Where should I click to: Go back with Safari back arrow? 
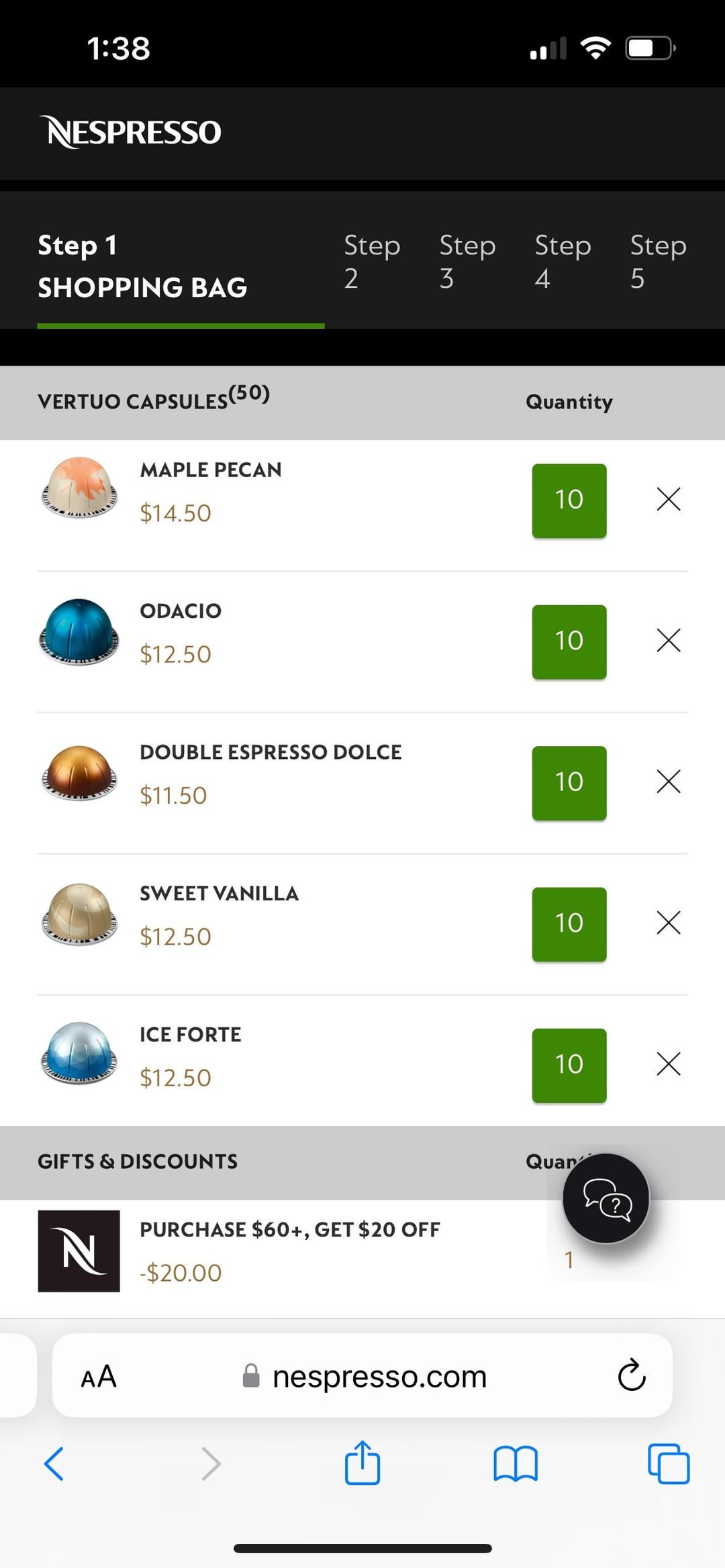54,1463
